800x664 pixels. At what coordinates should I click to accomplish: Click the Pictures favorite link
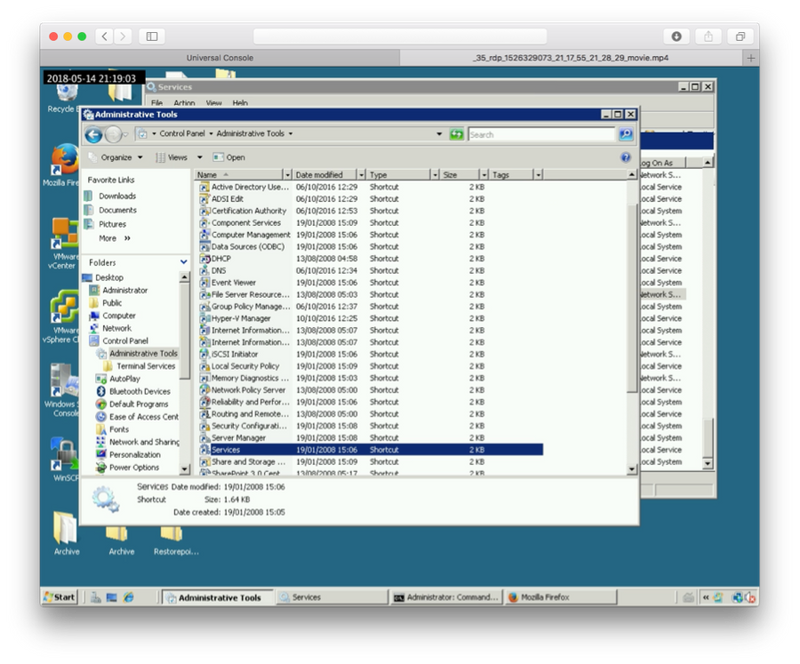112,224
